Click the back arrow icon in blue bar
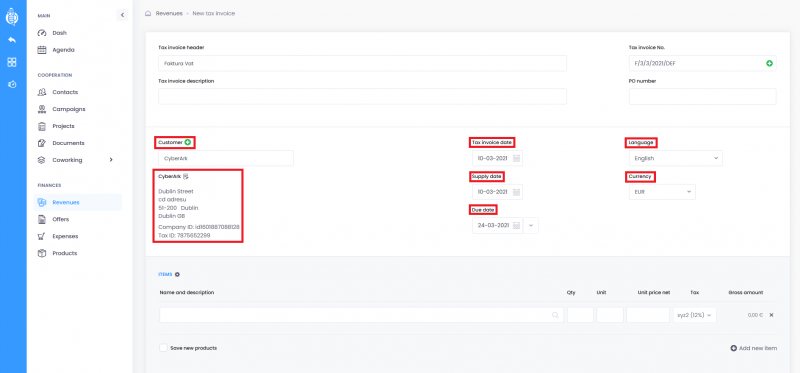Screen dimensions: 800x373 pyautogui.click(x=12, y=40)
